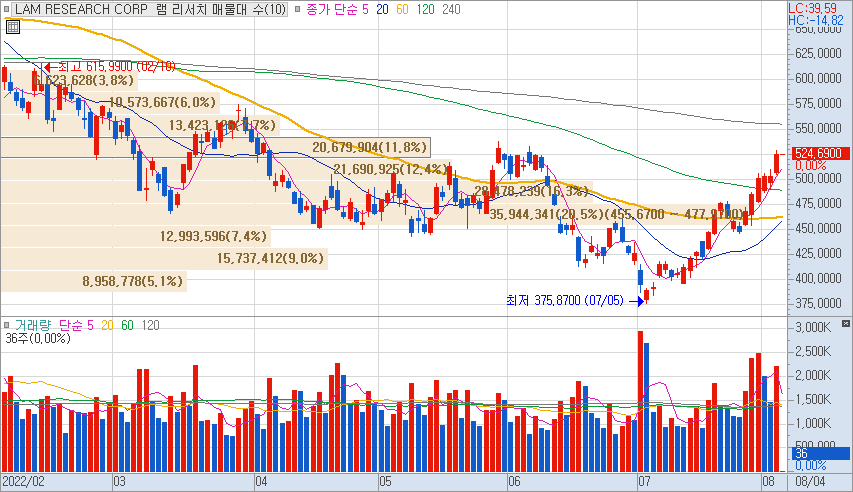Select the 단순 5 volume average legend

click(76, 325)
